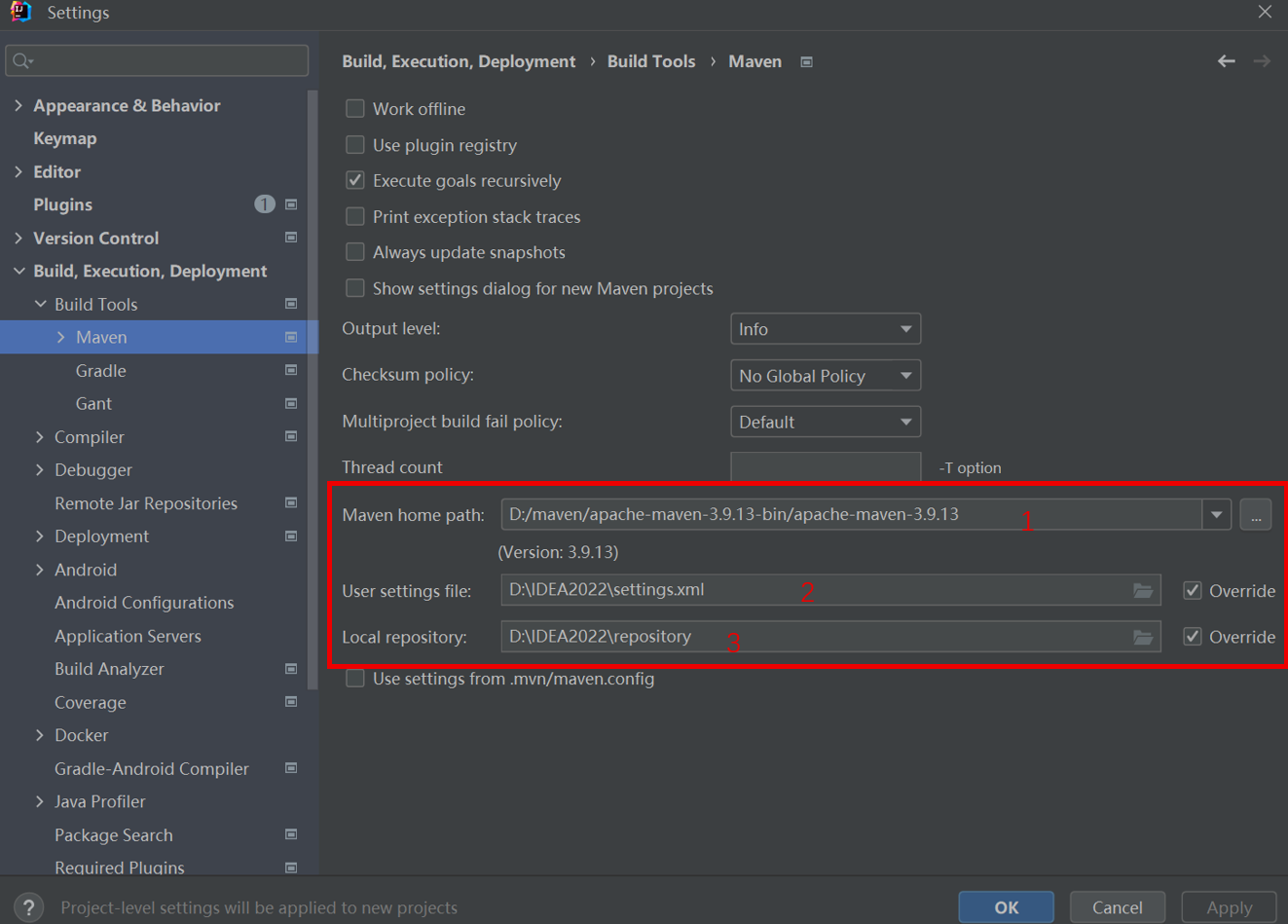The image size is (1288, 924).
Task: Click the Plugins update badge
Action: (264, 204)
